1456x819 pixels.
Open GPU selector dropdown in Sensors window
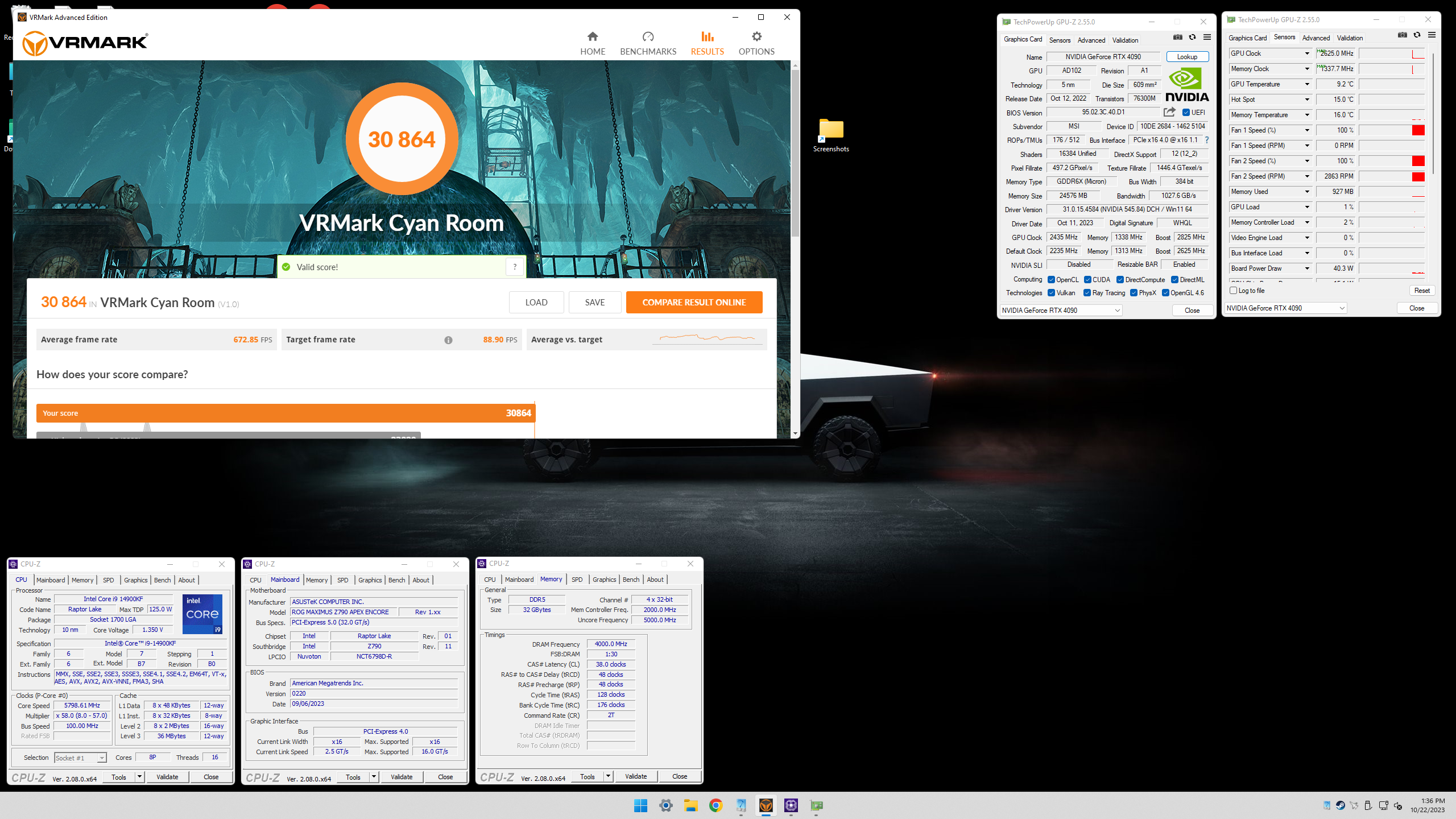(1285, 308)
